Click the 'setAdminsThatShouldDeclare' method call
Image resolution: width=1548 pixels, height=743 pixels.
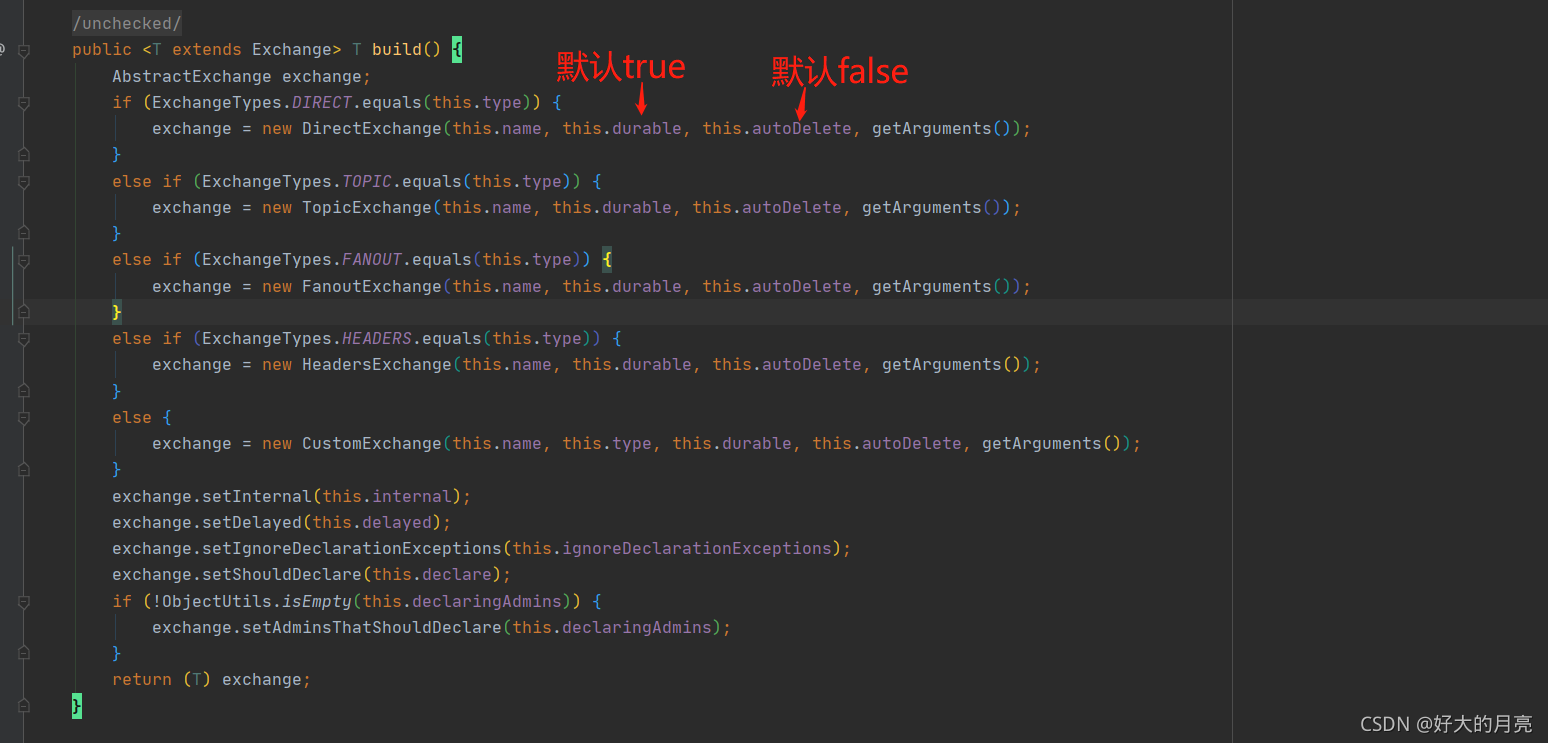372,627
